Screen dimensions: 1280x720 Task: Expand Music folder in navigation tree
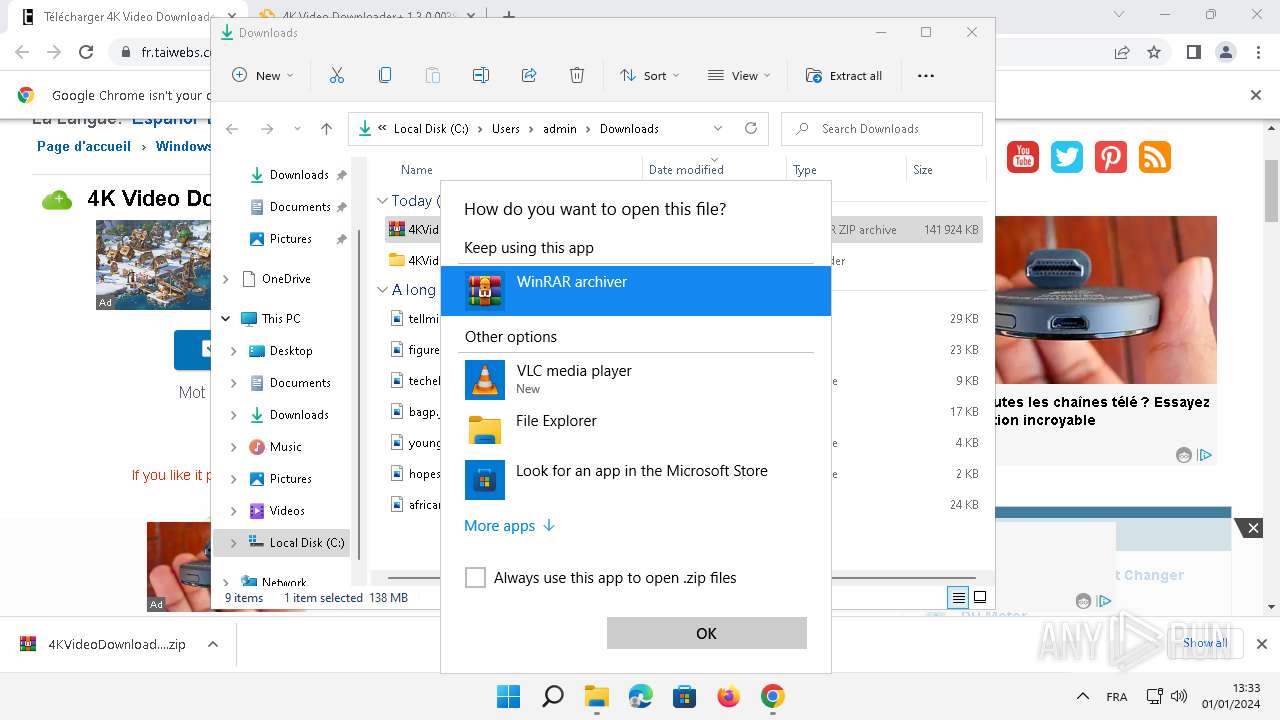(233, 447)
